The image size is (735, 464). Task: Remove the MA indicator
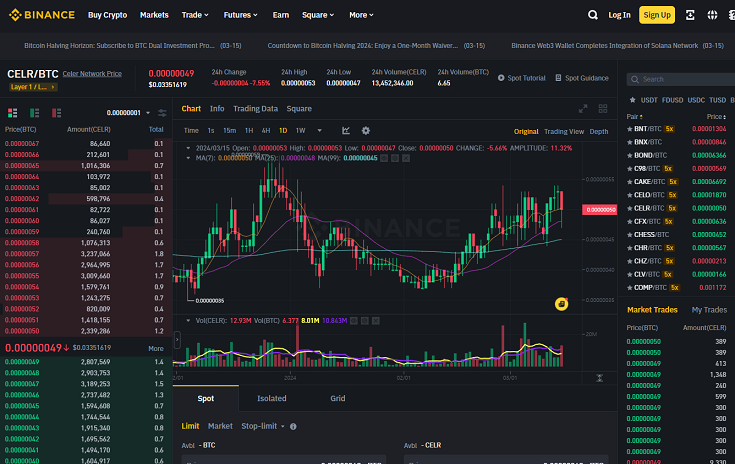click(x=406, y=158)
